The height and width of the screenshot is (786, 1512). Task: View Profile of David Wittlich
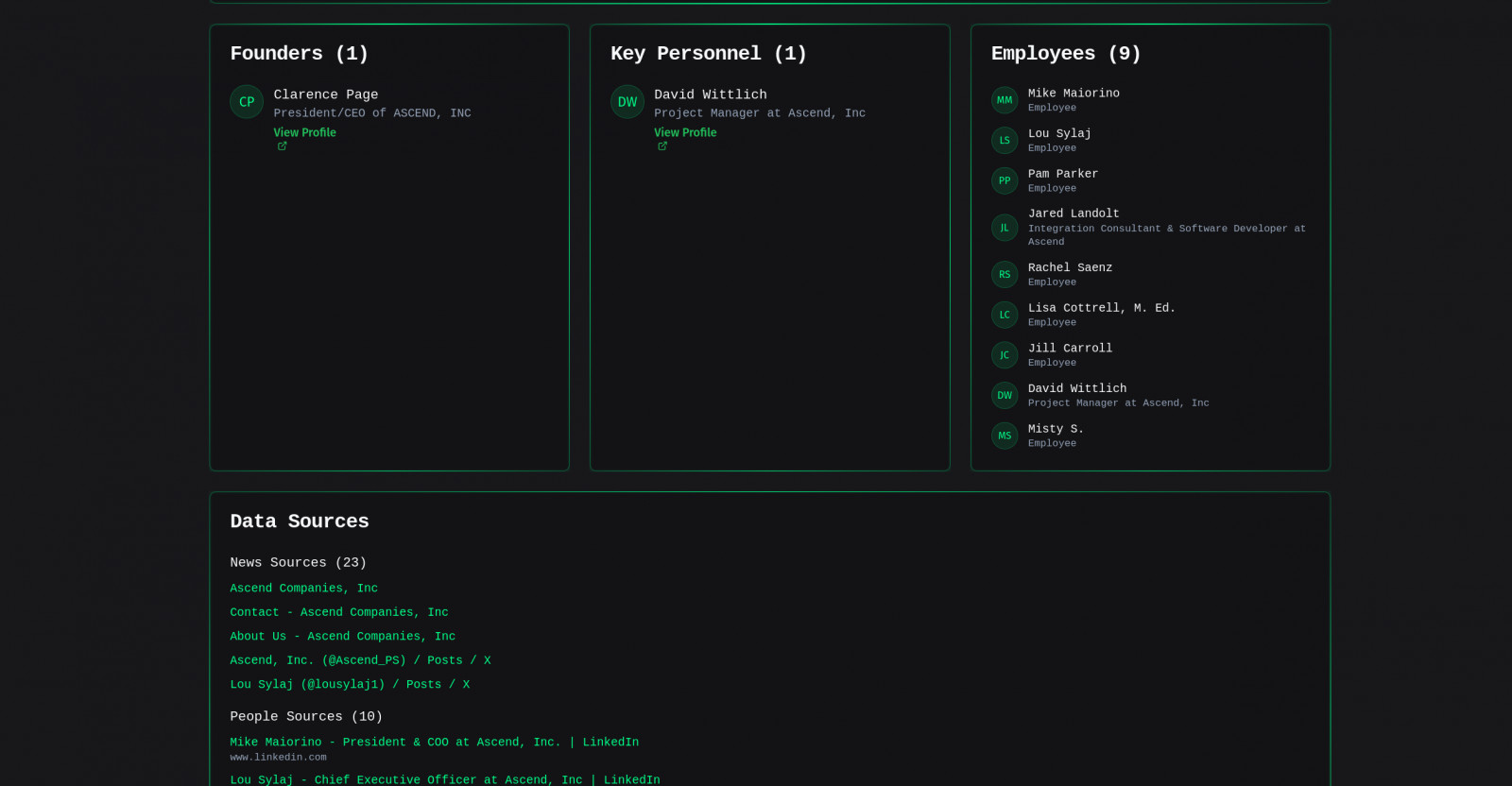pos(685,133)
